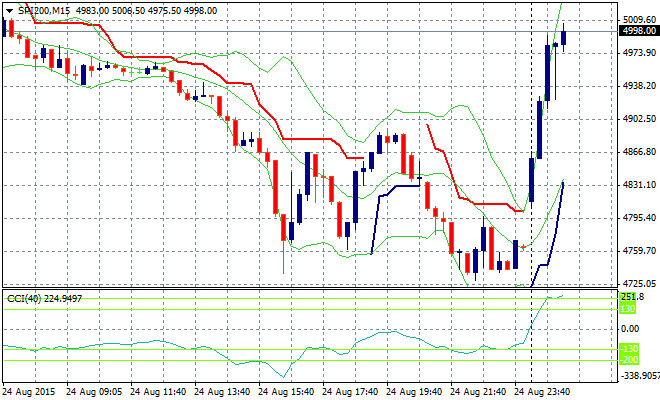Select the current price label 4998.00
Image resolution: width=660 pixels, height=400 pixels.
(639, 31)
